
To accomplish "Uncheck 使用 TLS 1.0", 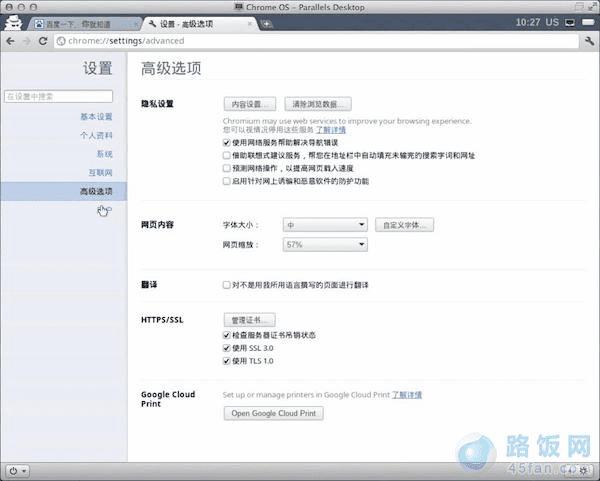I will coord(227,361).
